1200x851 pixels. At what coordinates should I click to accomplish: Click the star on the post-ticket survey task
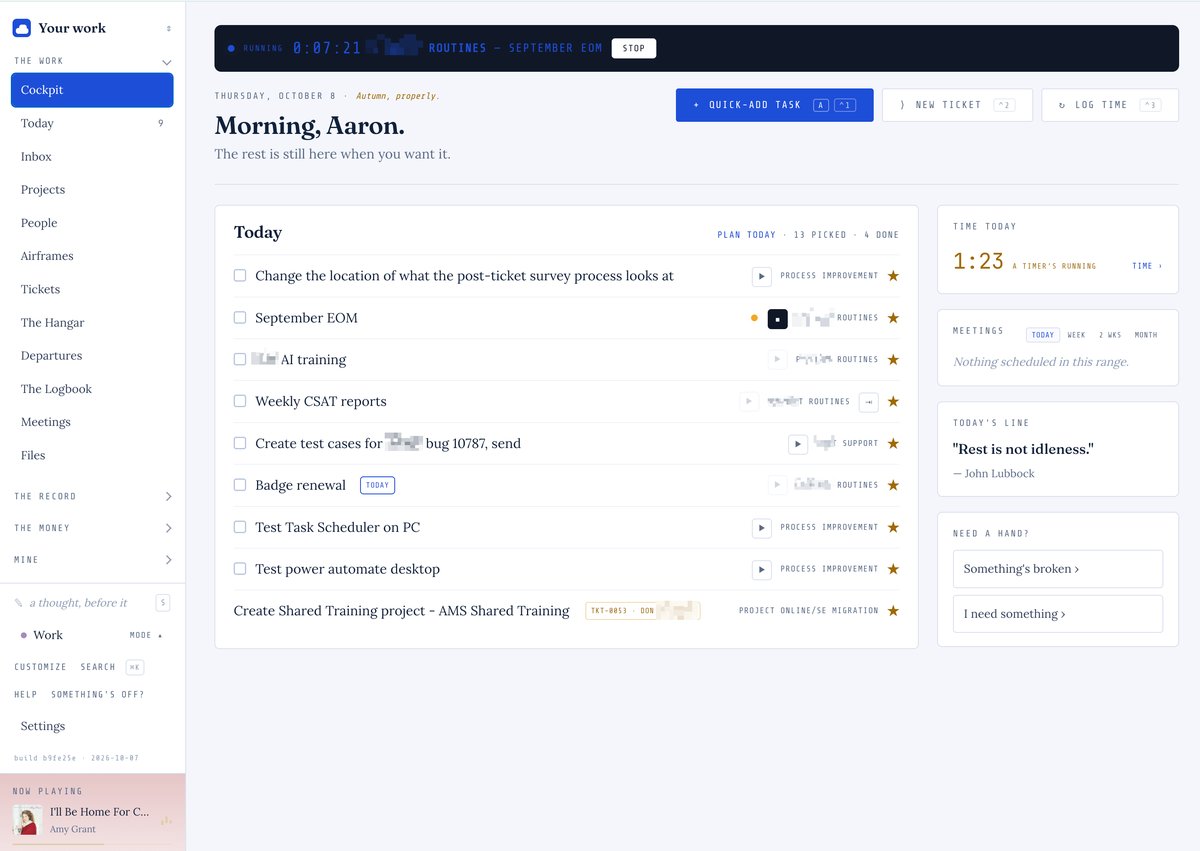893,276
